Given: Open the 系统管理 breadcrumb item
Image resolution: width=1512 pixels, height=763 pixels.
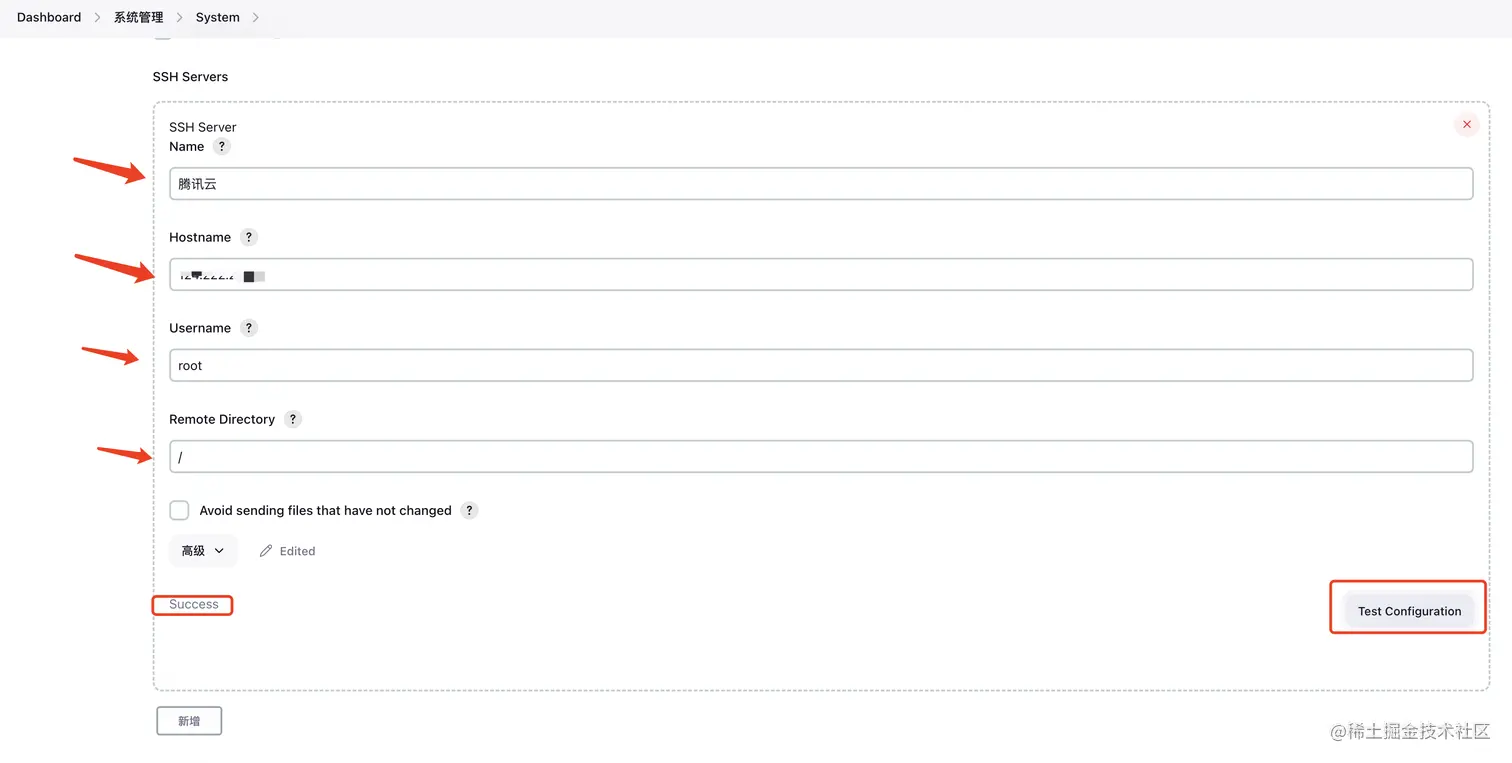Looking at the screenshot, I should [x=138, y=17].
